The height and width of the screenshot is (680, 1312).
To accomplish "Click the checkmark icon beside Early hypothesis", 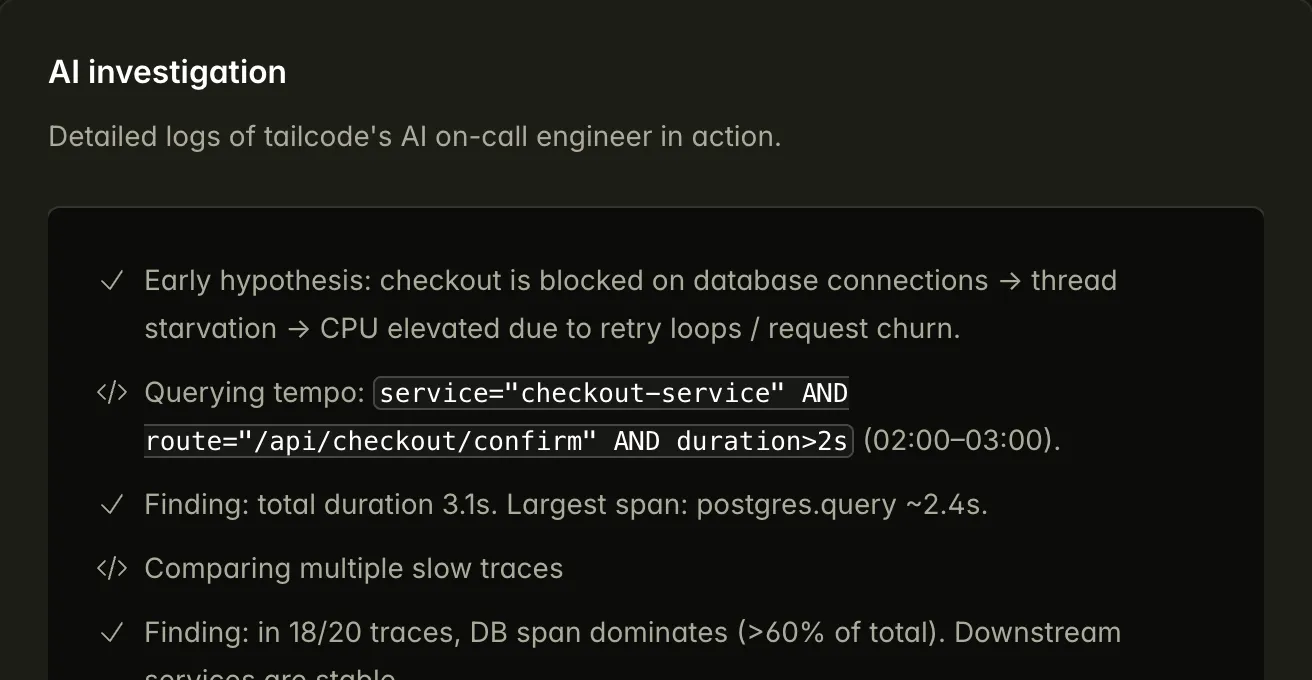I will coord(111,281).
